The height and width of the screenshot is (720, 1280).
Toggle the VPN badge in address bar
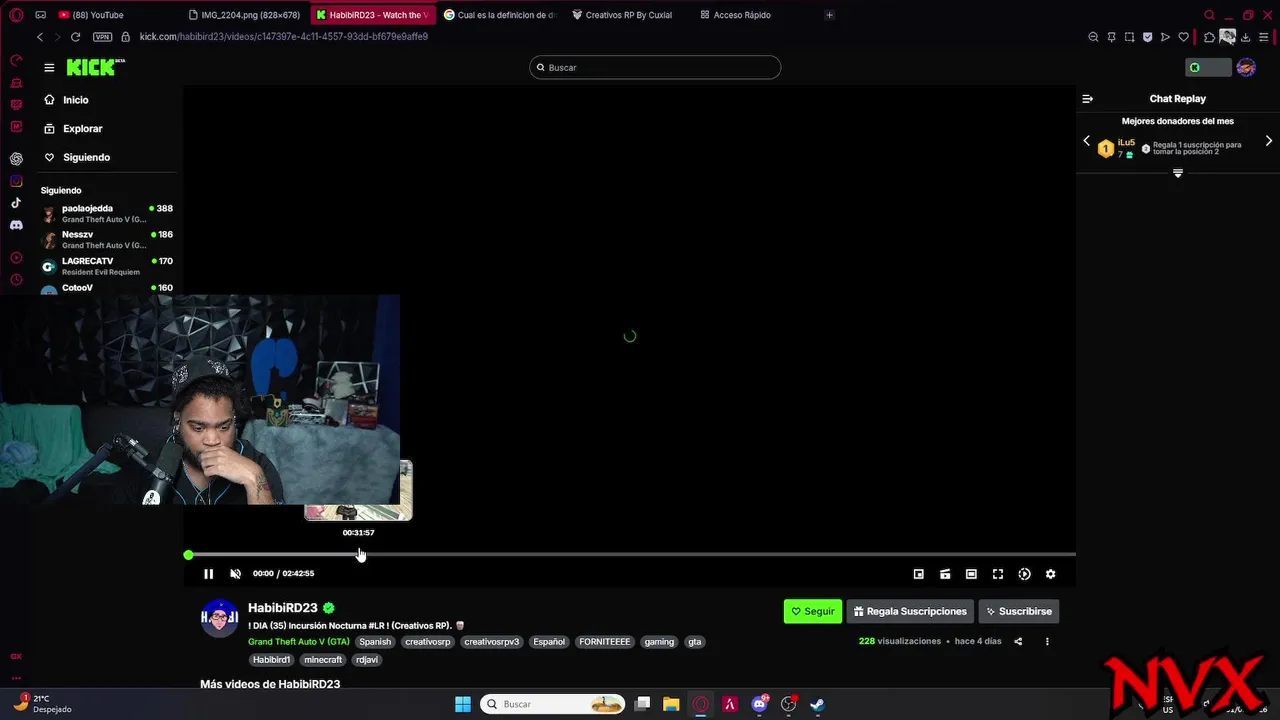(102, 37)
